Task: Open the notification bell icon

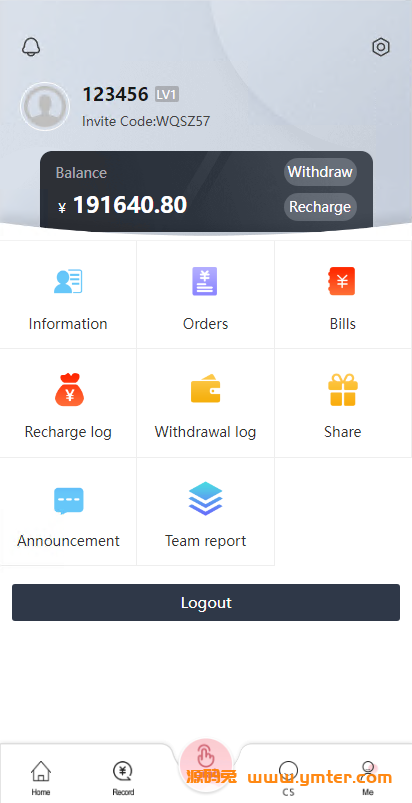Action: click(x=31, y=47)
